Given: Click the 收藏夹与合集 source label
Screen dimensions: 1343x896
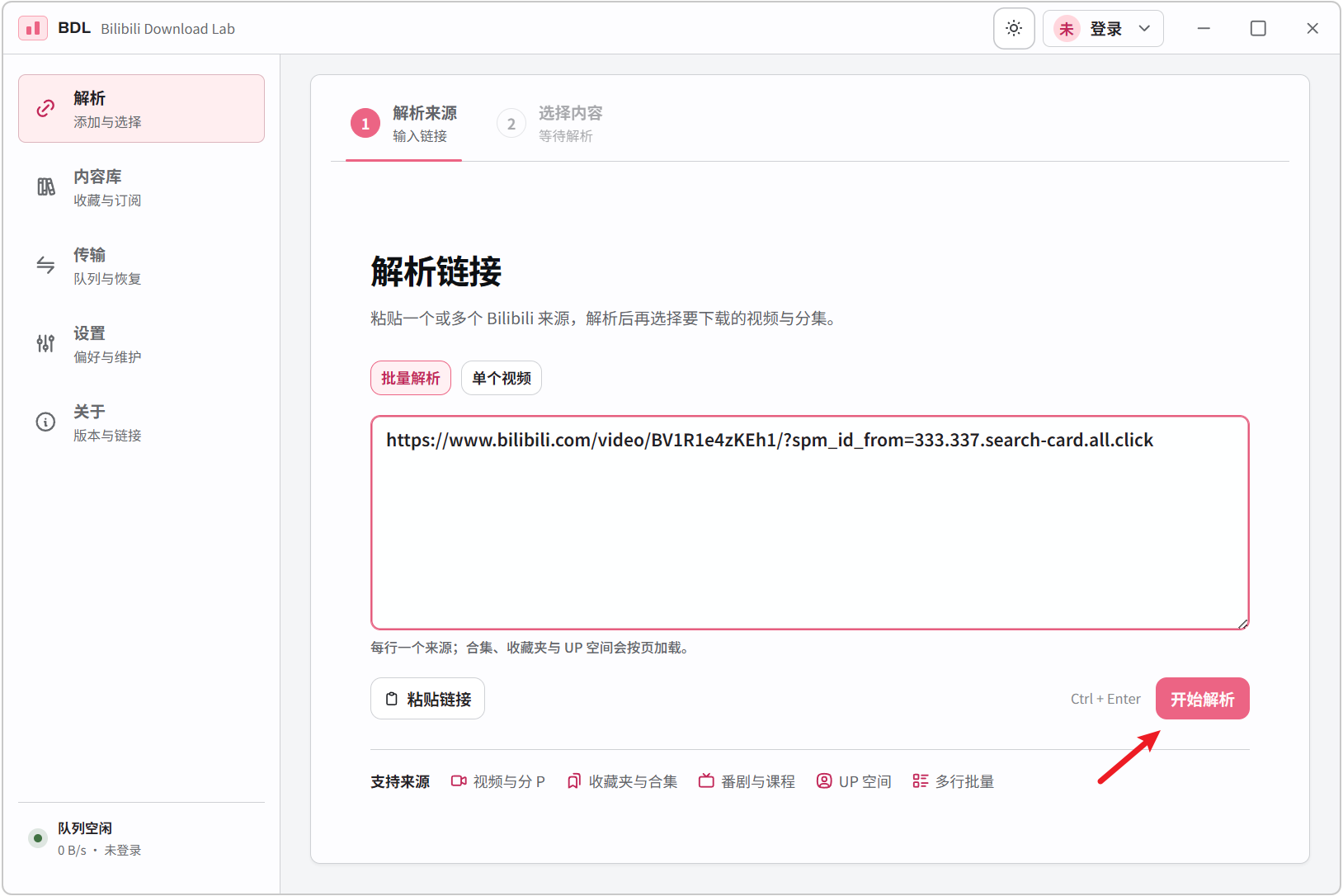Looking at the screenshot, I should coord(633,781).
